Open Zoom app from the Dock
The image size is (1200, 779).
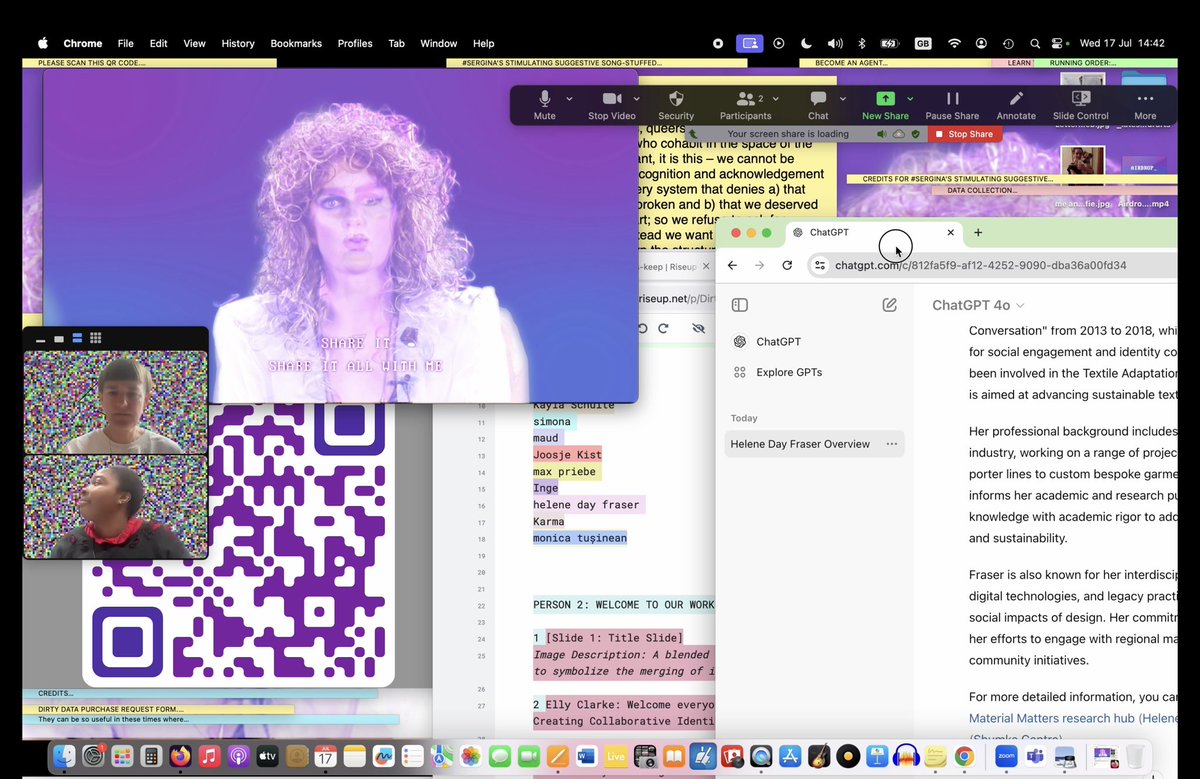click(x=1006, y=755)
